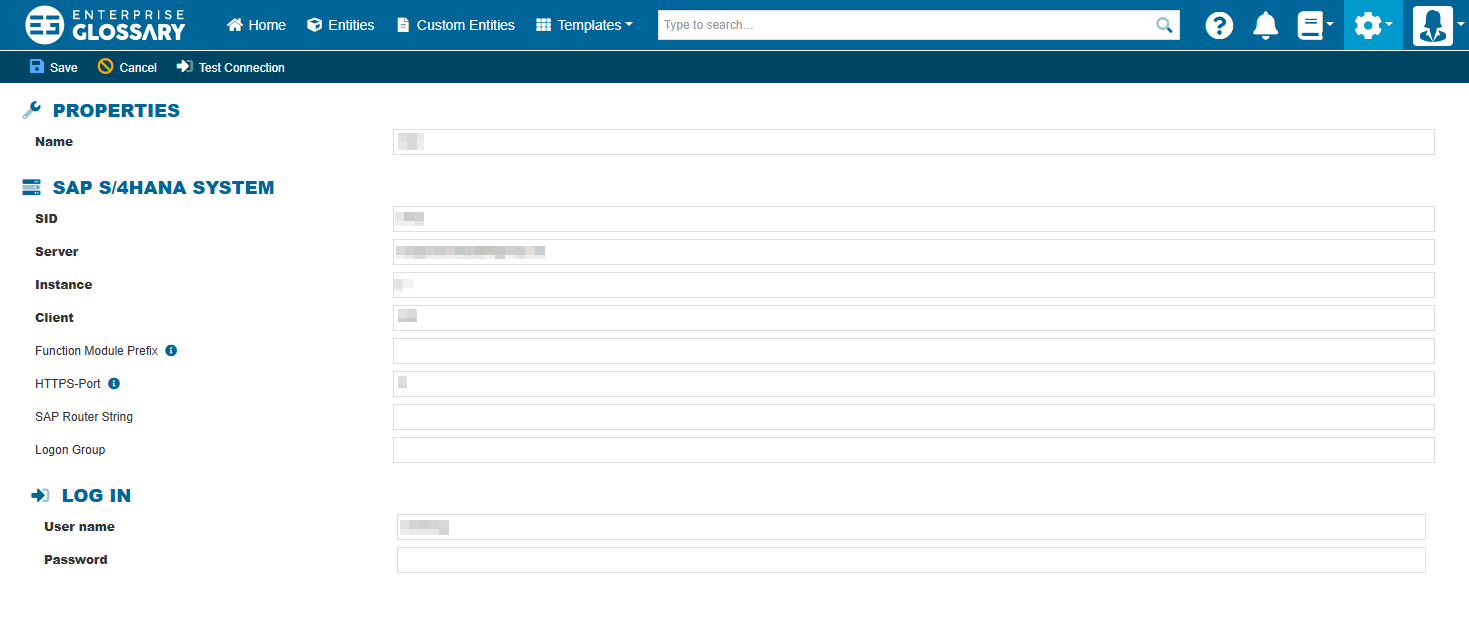Open the user profile avatar menu
This screenshot has height=625, width=1469.
[1434, 25]
